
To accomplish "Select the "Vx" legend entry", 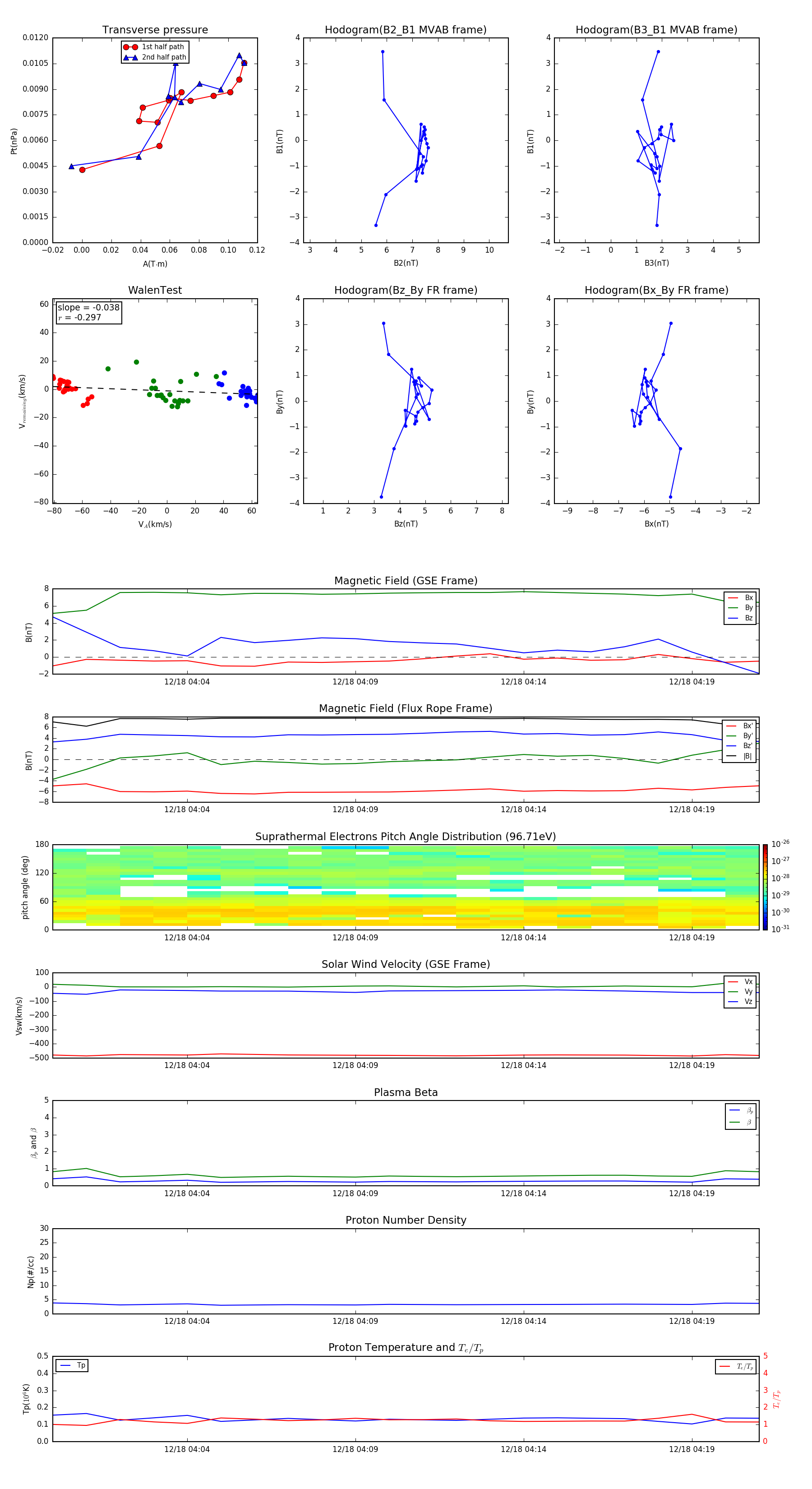I will pos(740,981).
